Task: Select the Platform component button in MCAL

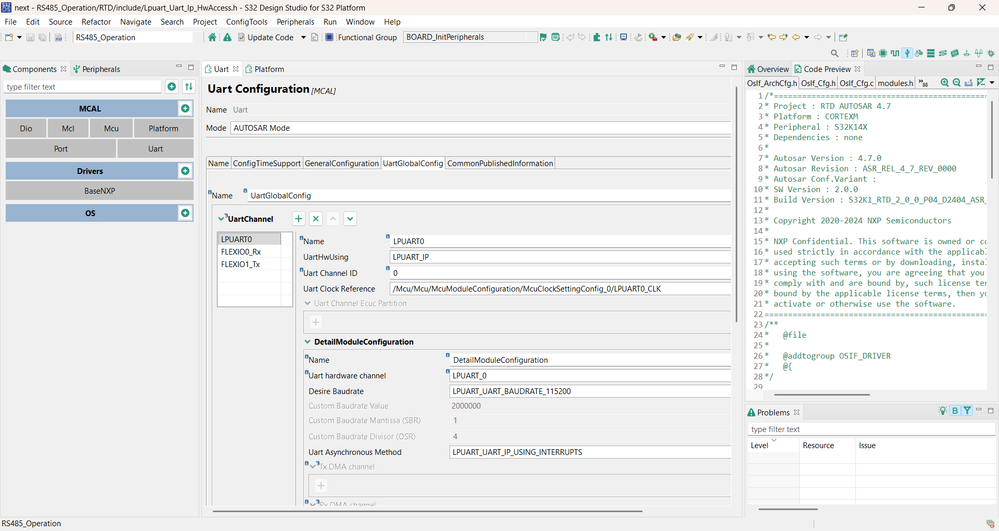Action: pyautogui.click(x=164, y=128)
